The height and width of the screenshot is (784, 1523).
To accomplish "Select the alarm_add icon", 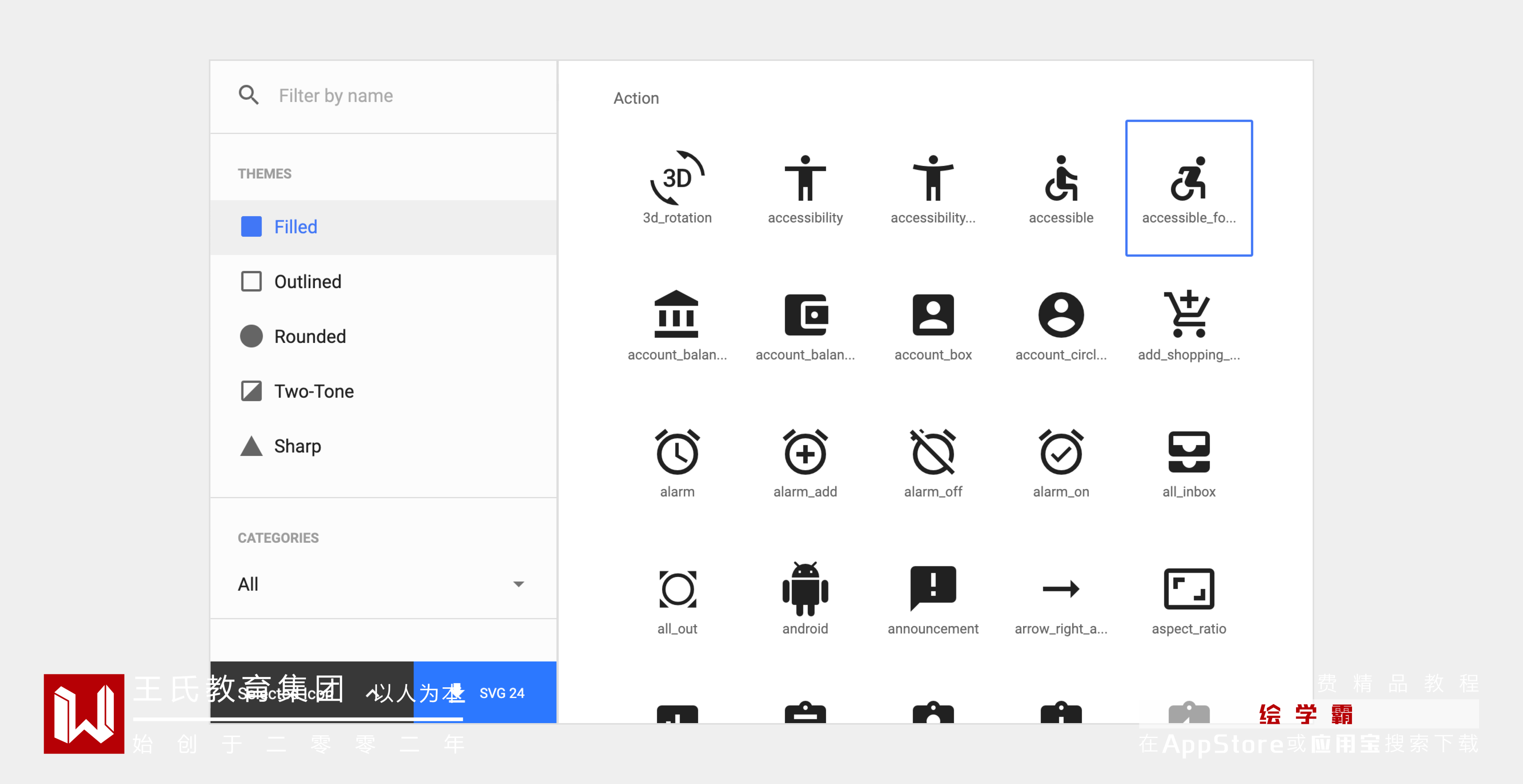I will coord(805,453).
